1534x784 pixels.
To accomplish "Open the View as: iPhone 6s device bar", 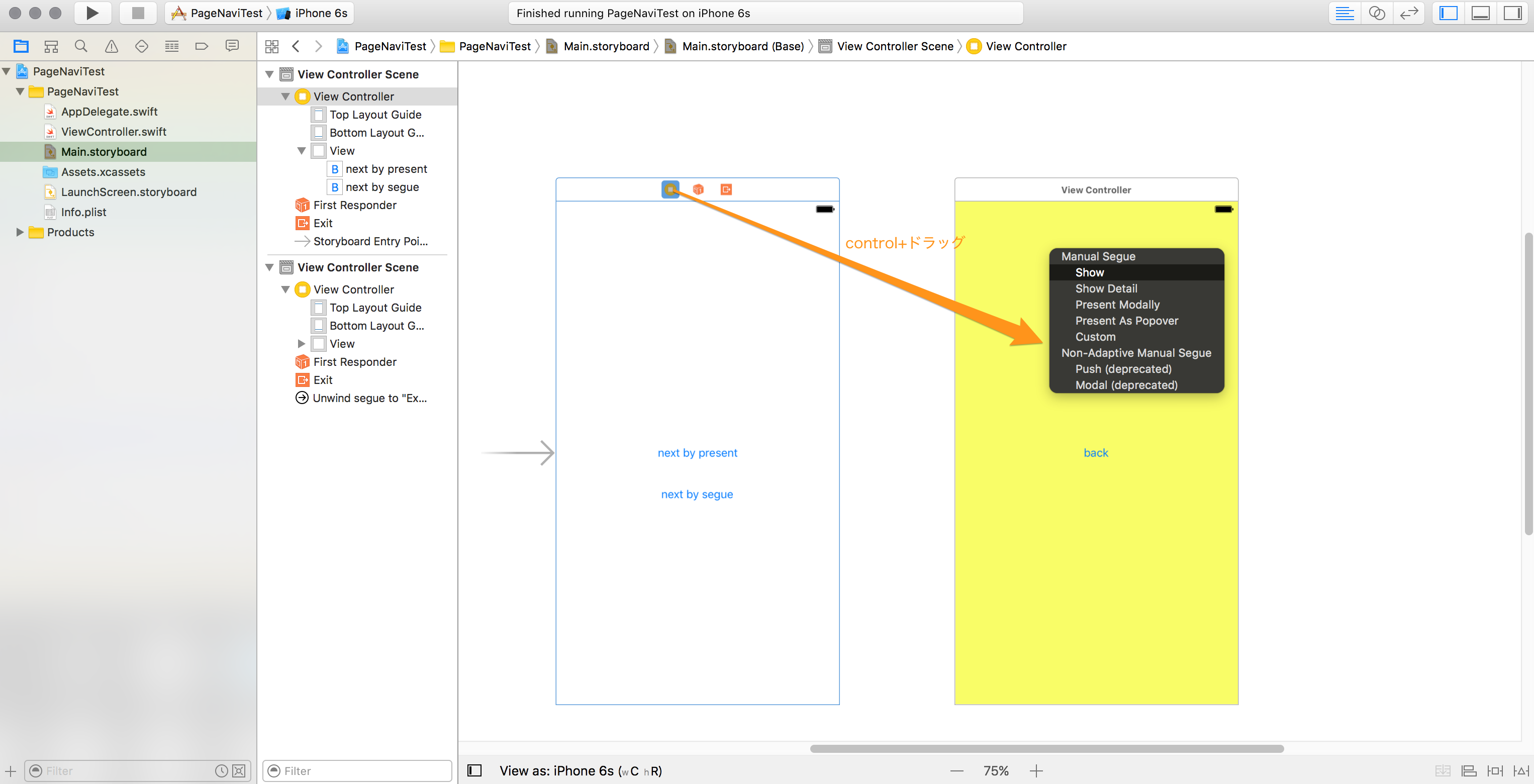I will point(580,771).
